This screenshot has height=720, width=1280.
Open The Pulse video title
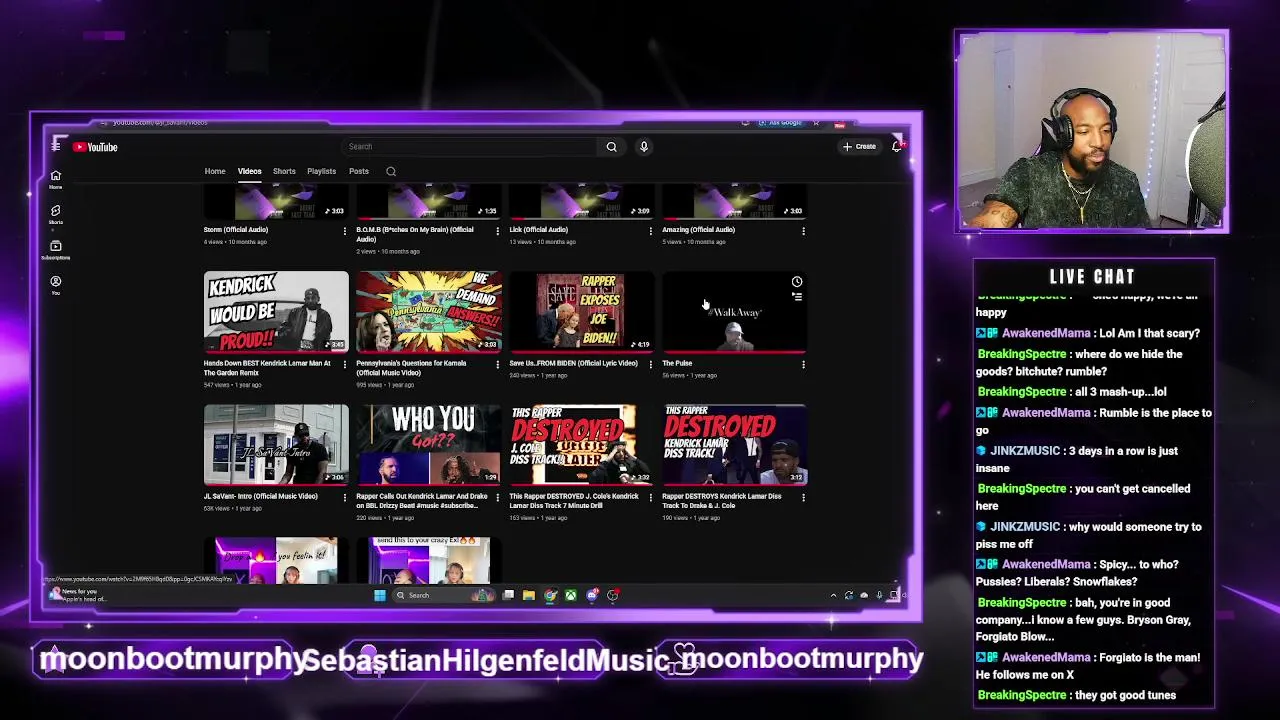[677, 364]
